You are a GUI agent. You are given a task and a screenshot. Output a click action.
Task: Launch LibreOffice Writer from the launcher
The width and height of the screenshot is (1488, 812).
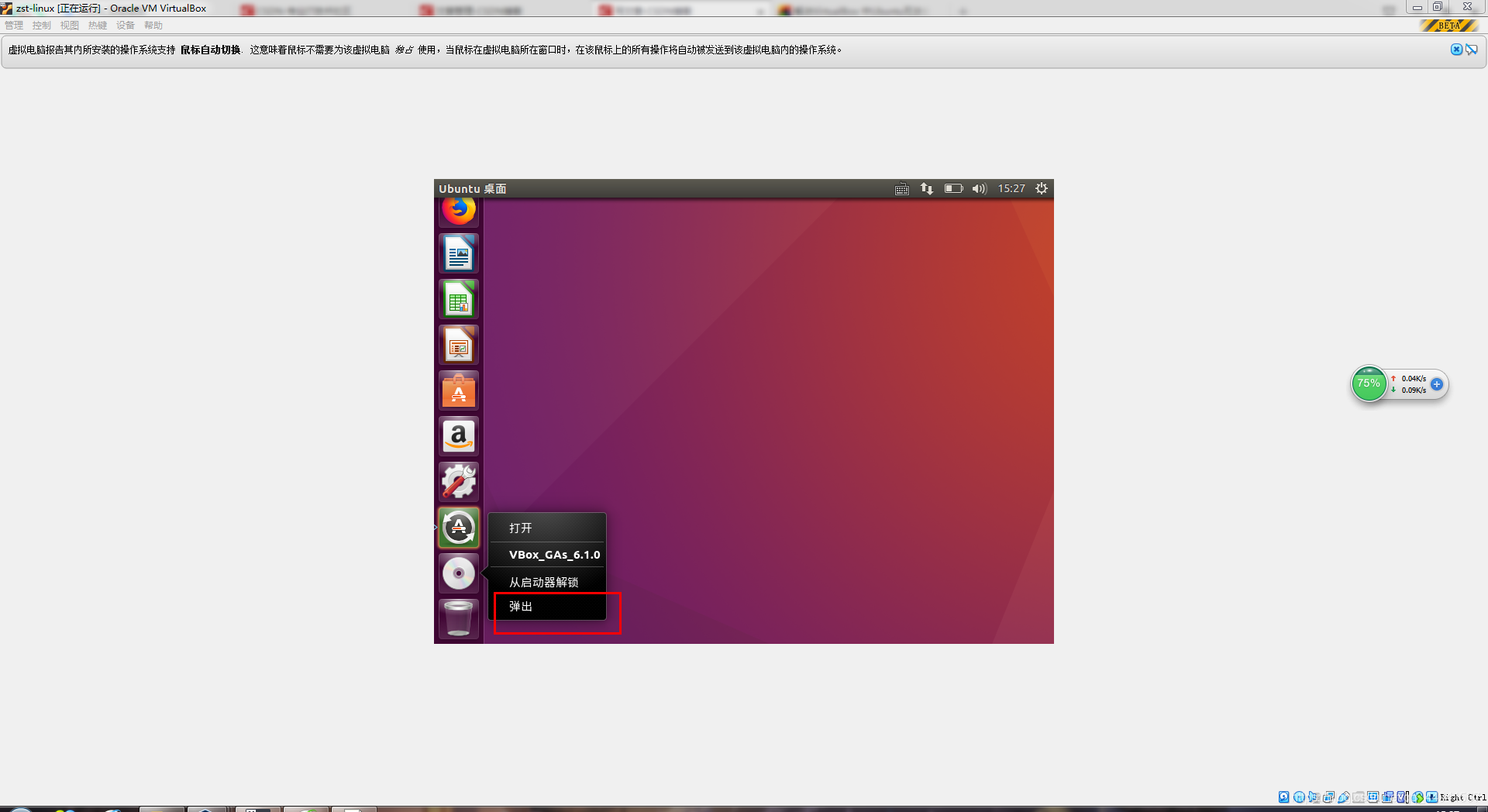(459, 254)
